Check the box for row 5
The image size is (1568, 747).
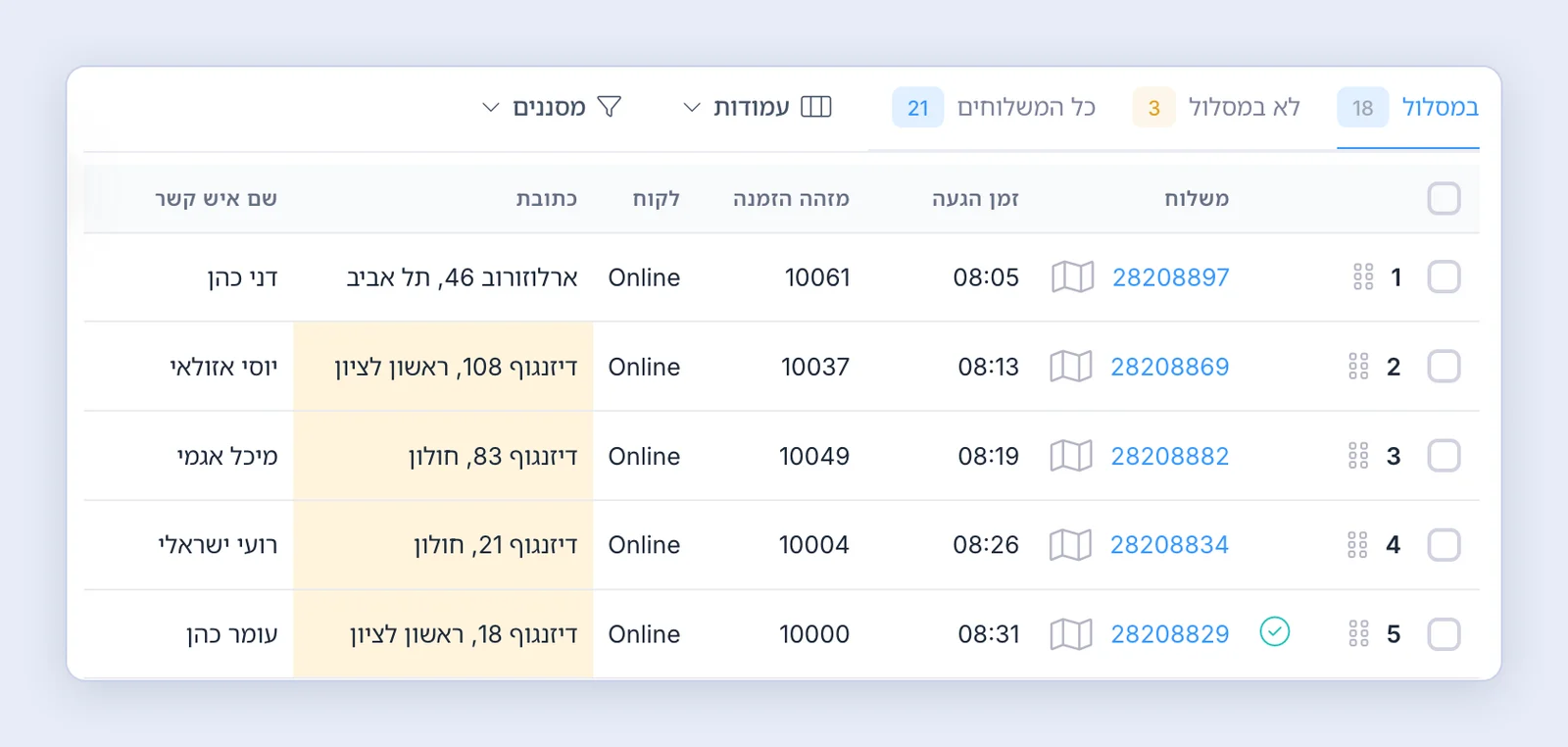(1444, 634)
